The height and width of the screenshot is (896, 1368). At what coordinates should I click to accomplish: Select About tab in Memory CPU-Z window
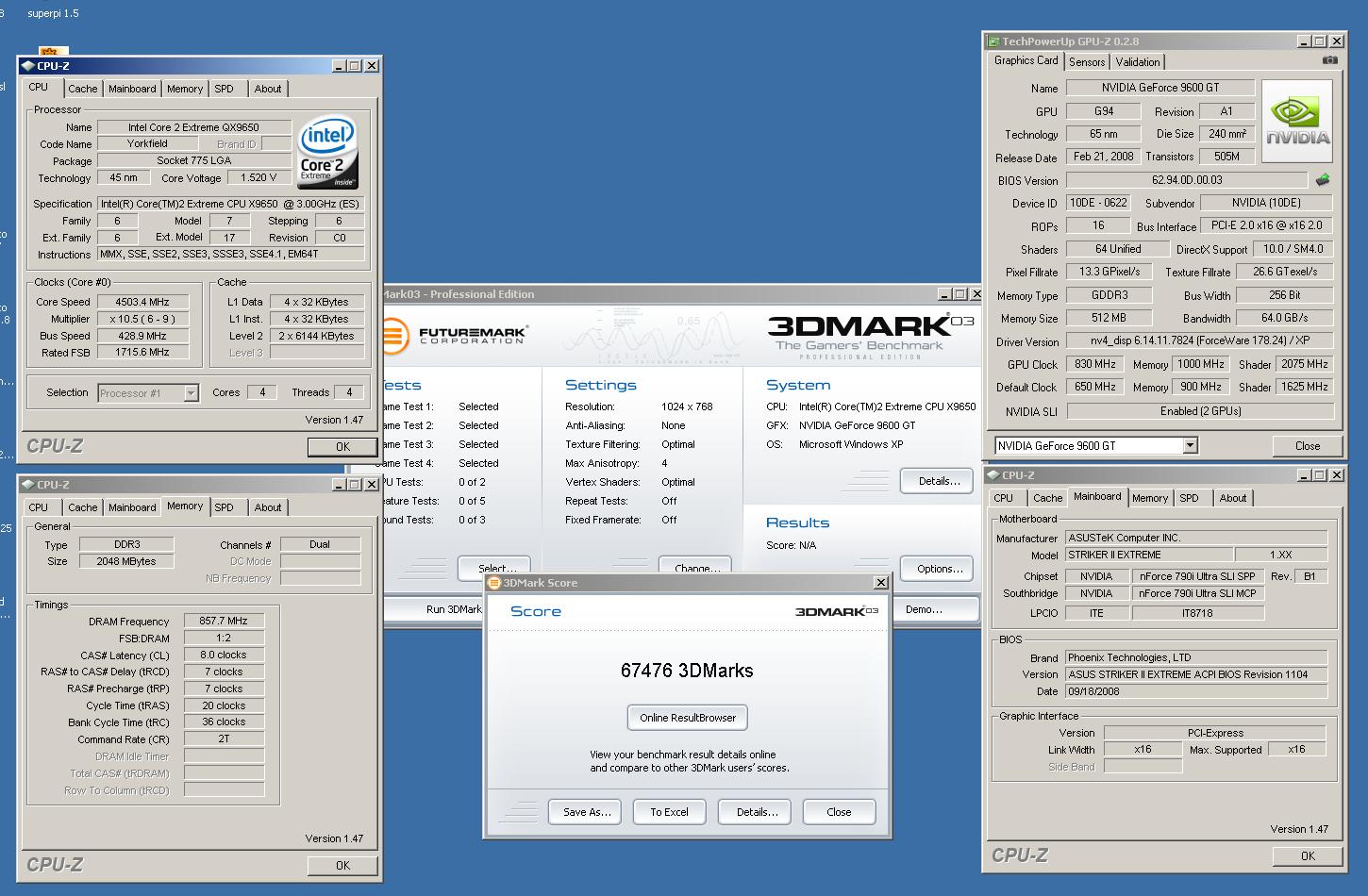(268, 507)
